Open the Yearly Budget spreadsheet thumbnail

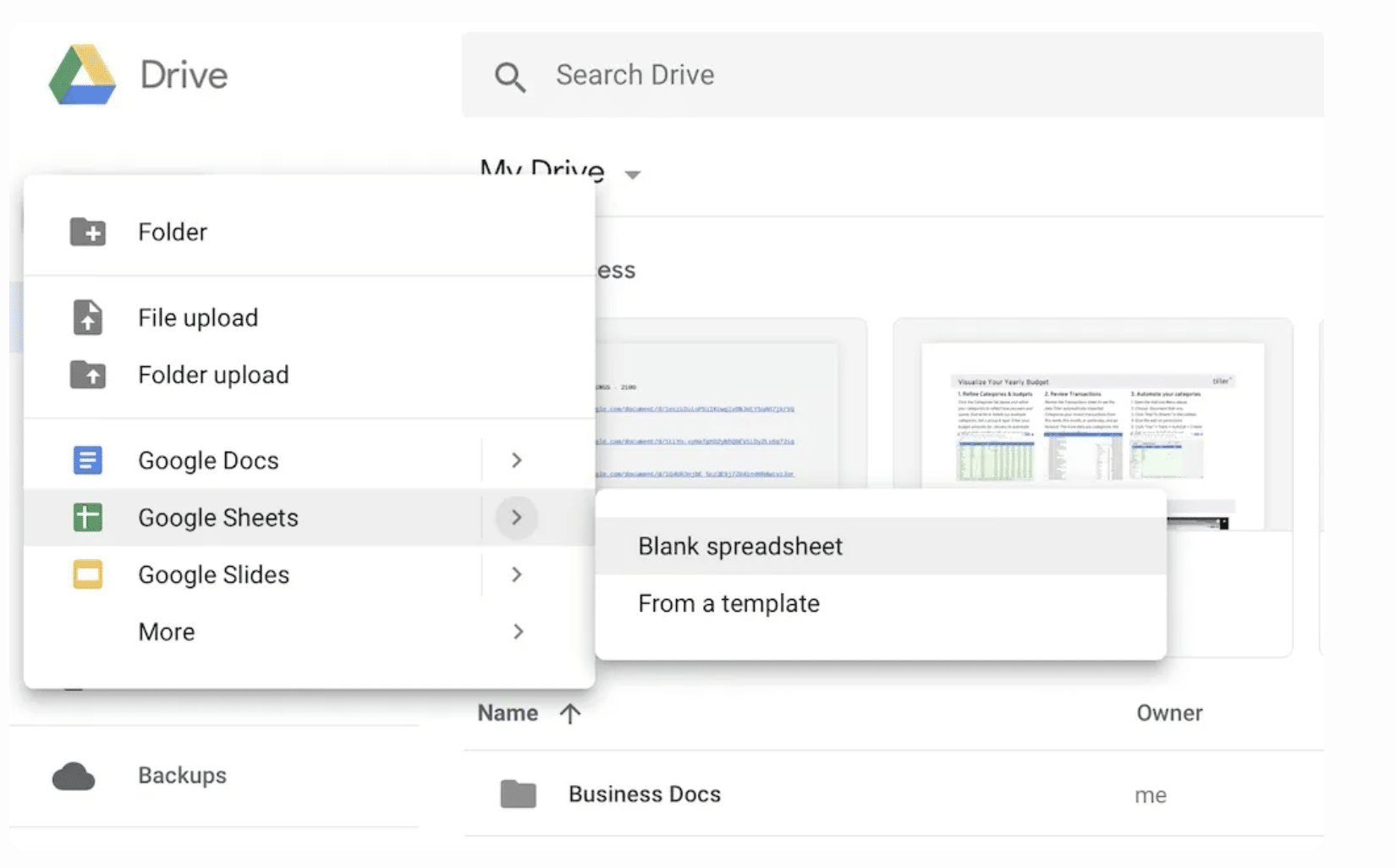click(x=1092, y=425)
